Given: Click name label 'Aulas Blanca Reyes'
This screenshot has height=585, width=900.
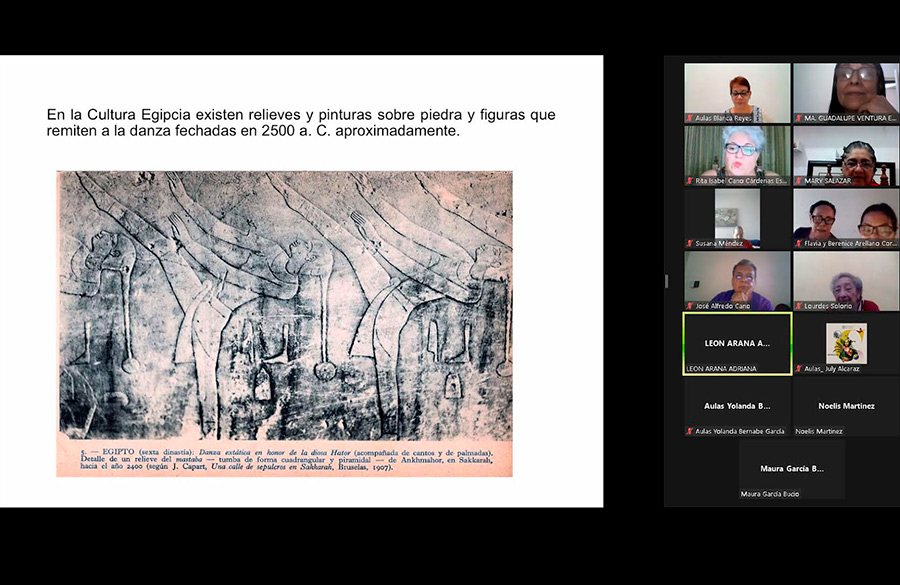Looking at the screenshot, I should coord(723,118).
